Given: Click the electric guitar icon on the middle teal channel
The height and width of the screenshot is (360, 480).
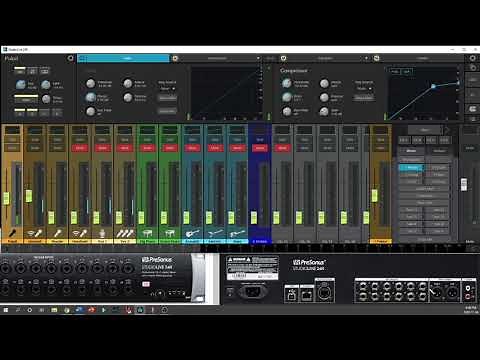Looking at the screenshot, I should coord(215,233).
